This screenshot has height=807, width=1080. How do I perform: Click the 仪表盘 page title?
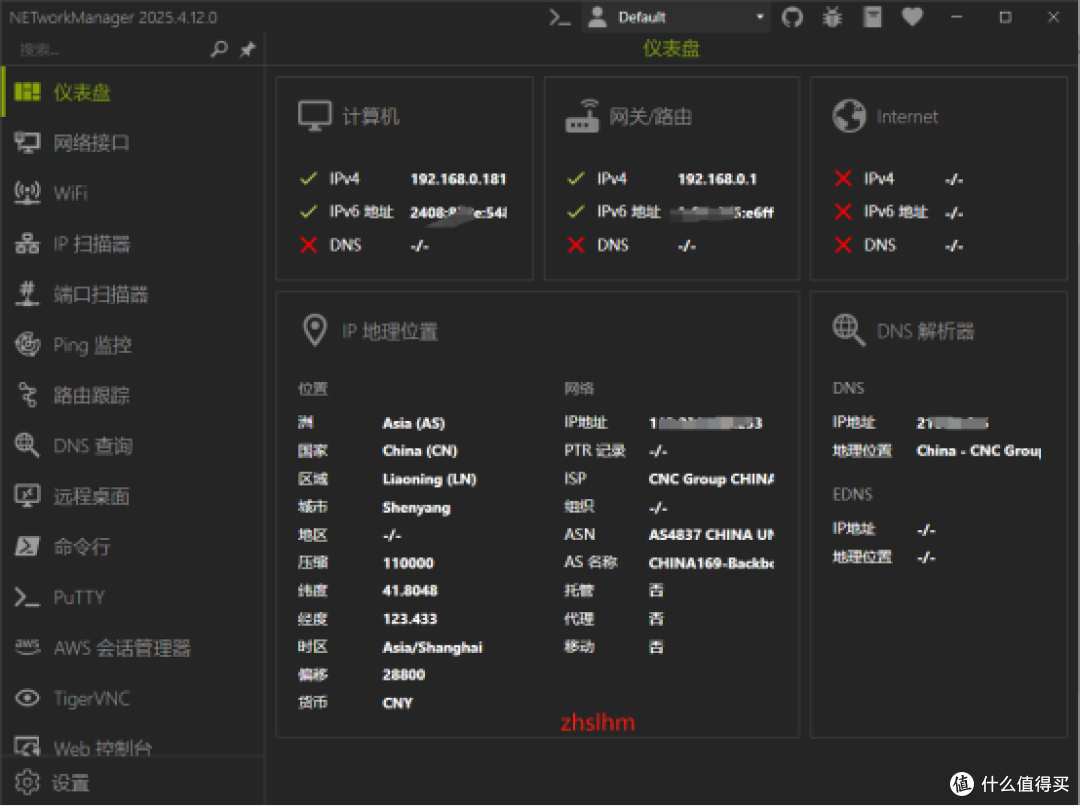click(x=671, y=49)
